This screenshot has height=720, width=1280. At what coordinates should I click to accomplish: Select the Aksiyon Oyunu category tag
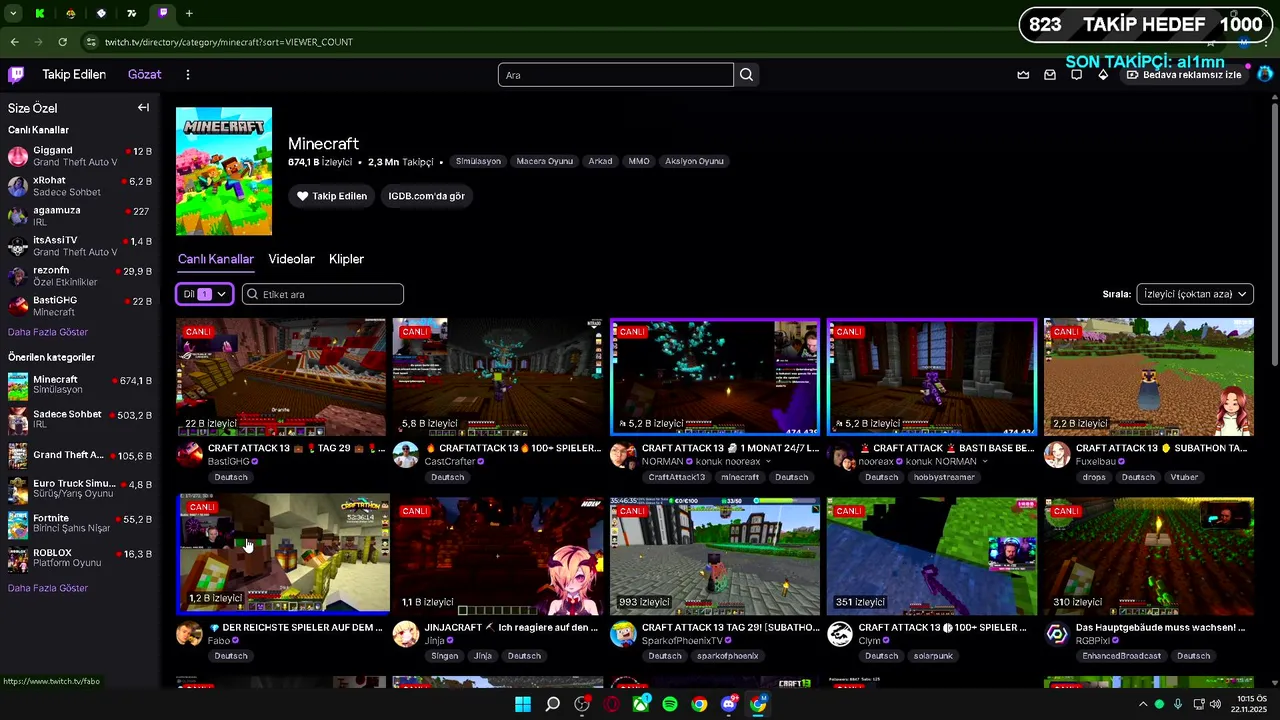[x=694, y=161]
